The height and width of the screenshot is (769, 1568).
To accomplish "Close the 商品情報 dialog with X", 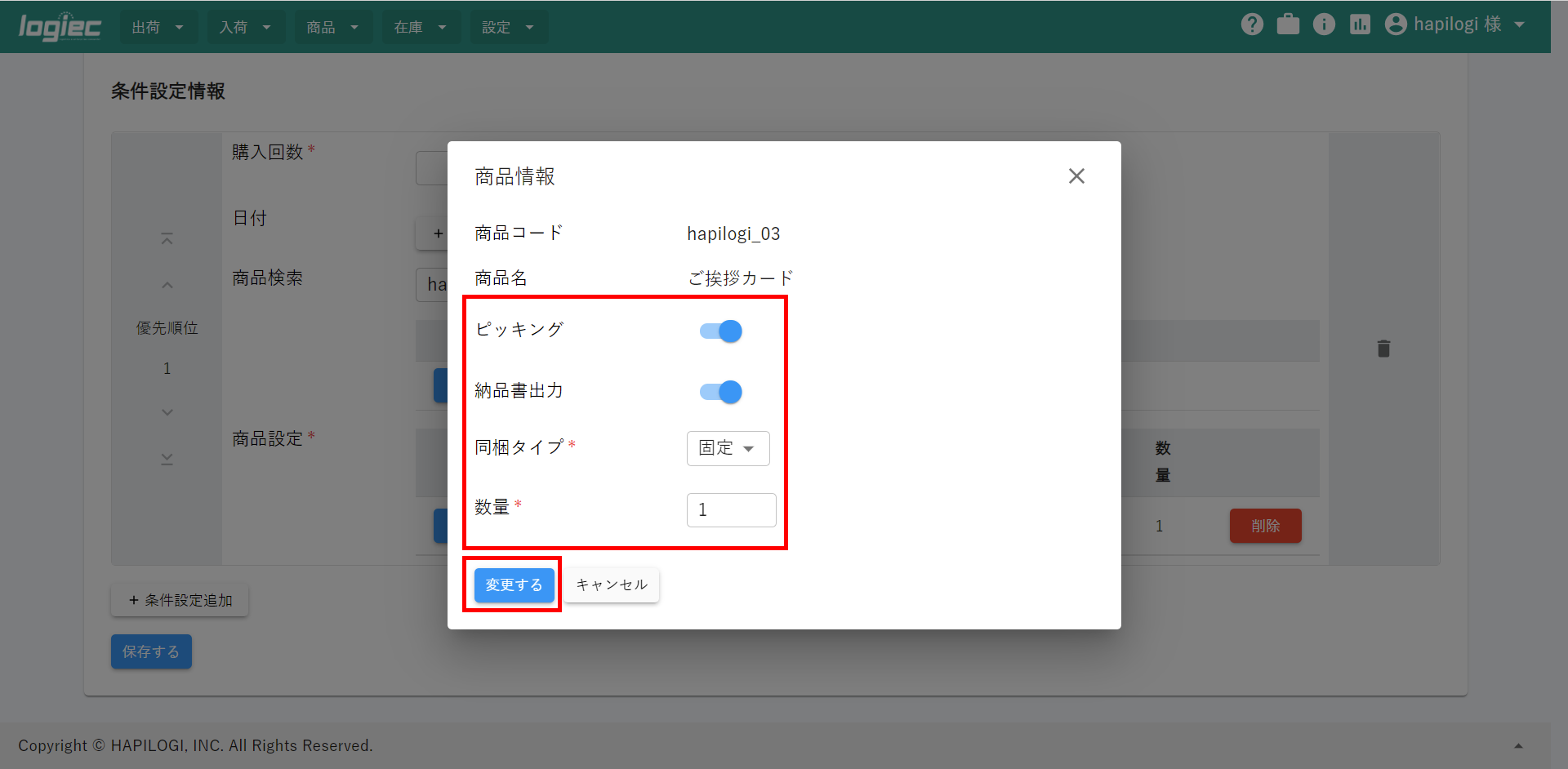I will tap(1076, 176).
